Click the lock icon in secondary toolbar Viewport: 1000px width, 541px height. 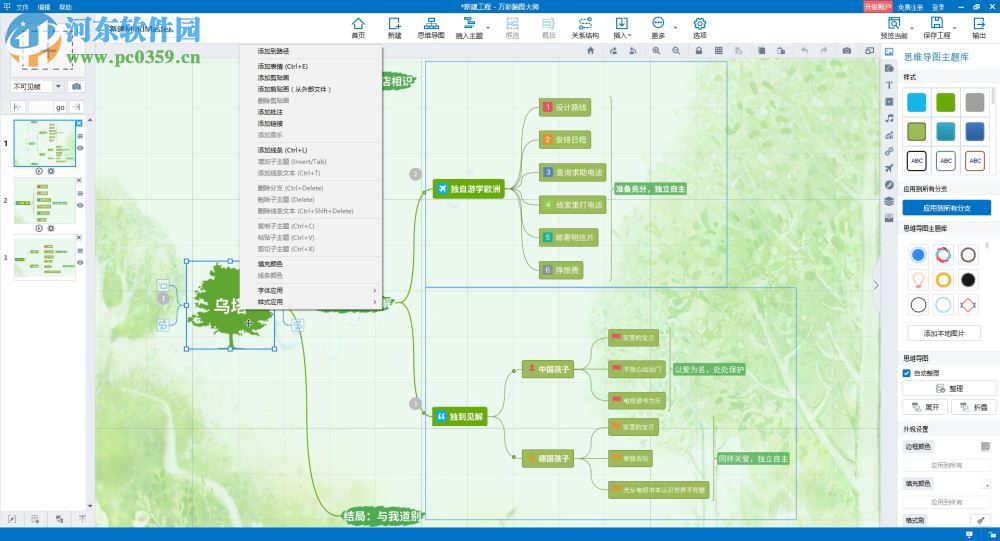tap(699, 50)
